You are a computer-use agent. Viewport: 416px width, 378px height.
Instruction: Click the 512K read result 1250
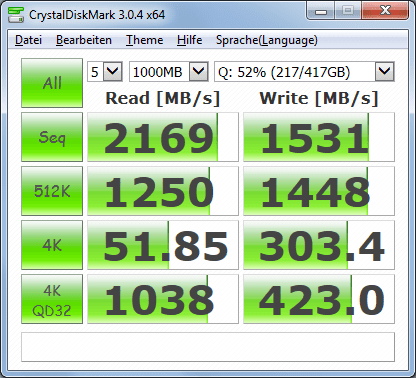(163, 191)
